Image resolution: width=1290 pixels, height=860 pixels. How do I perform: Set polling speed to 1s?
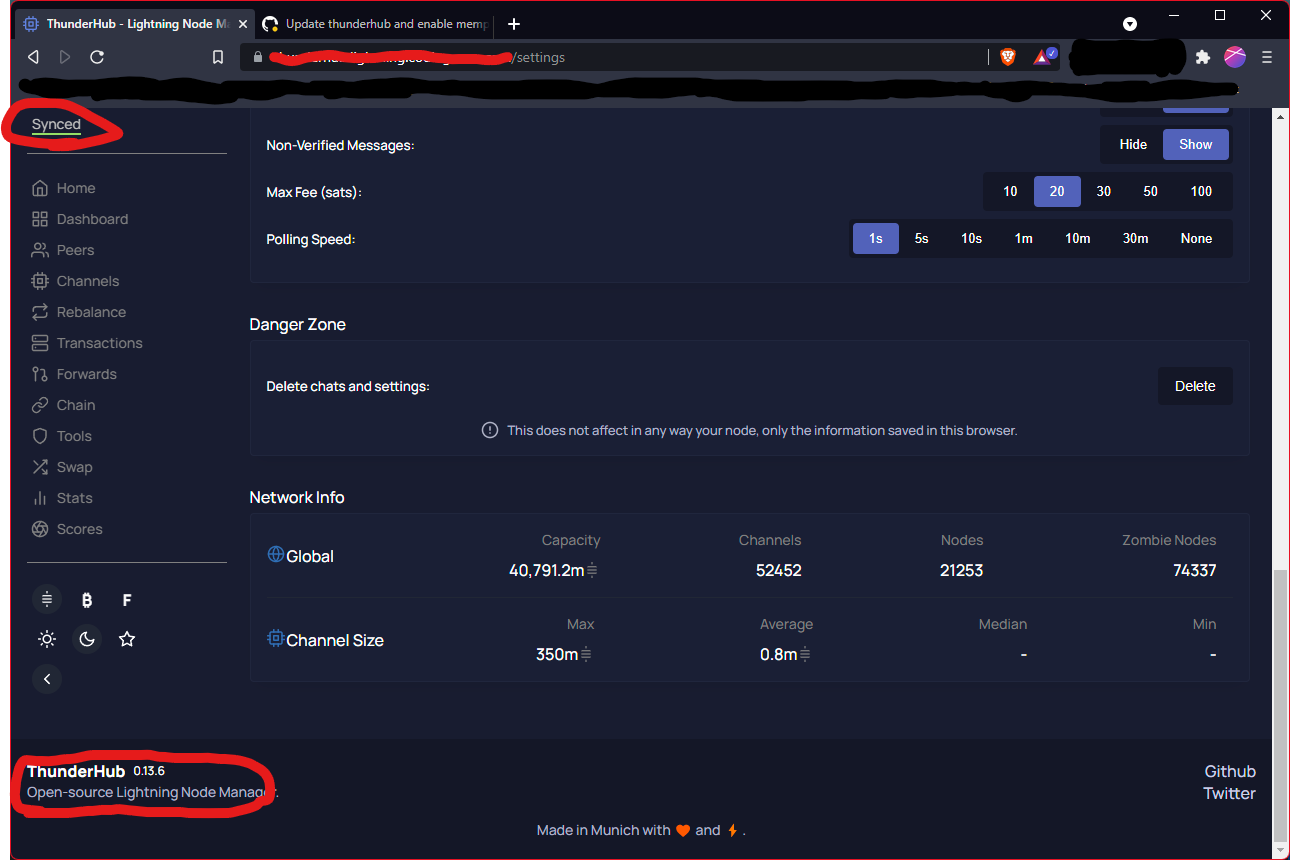pos(876,238)
